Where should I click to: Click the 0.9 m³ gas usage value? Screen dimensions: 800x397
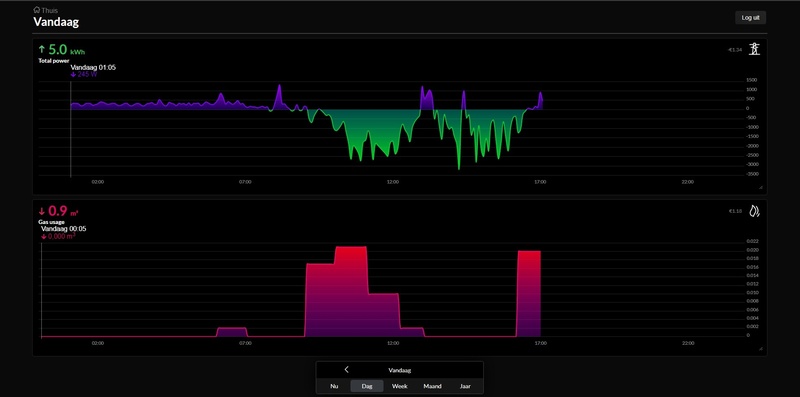(63, 211)
